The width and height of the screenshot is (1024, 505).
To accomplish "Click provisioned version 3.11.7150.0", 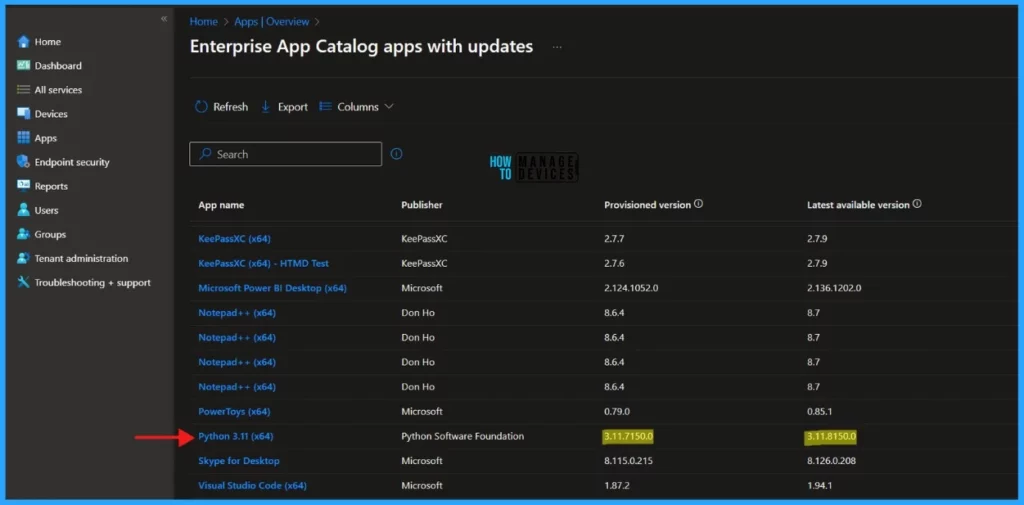I will point(629,436).
